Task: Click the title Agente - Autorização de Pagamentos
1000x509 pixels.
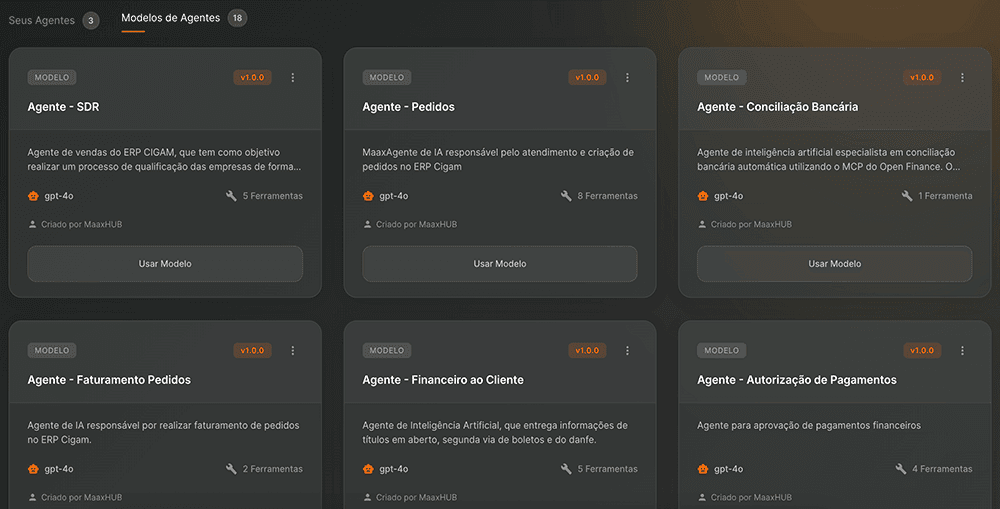Action: pyautogui.click(x=797, y=380)
